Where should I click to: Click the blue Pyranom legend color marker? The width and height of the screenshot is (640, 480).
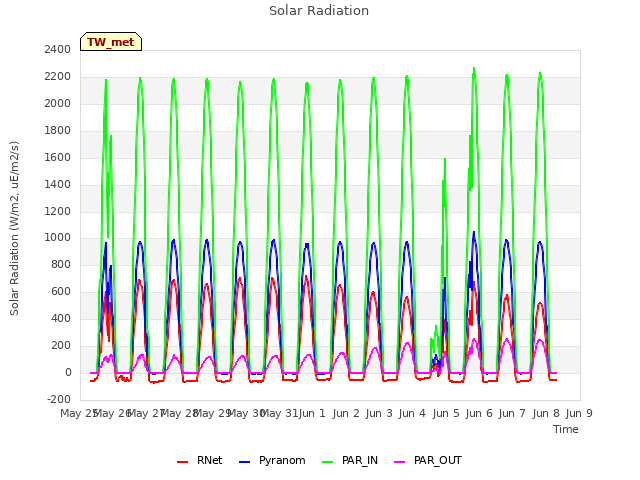(x=244, y=462)
